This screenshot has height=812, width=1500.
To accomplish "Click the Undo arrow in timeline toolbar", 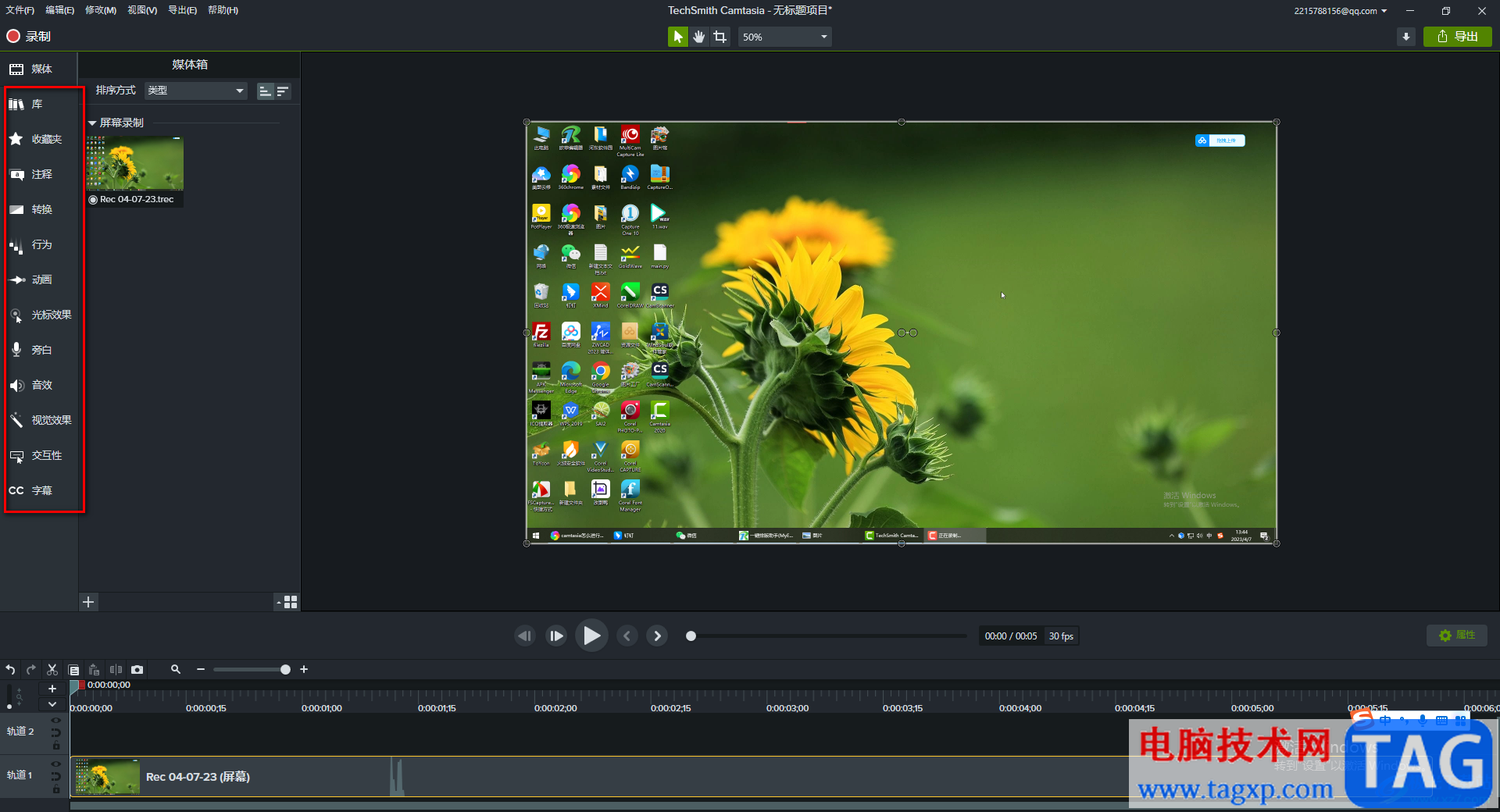I will [10, 669].
